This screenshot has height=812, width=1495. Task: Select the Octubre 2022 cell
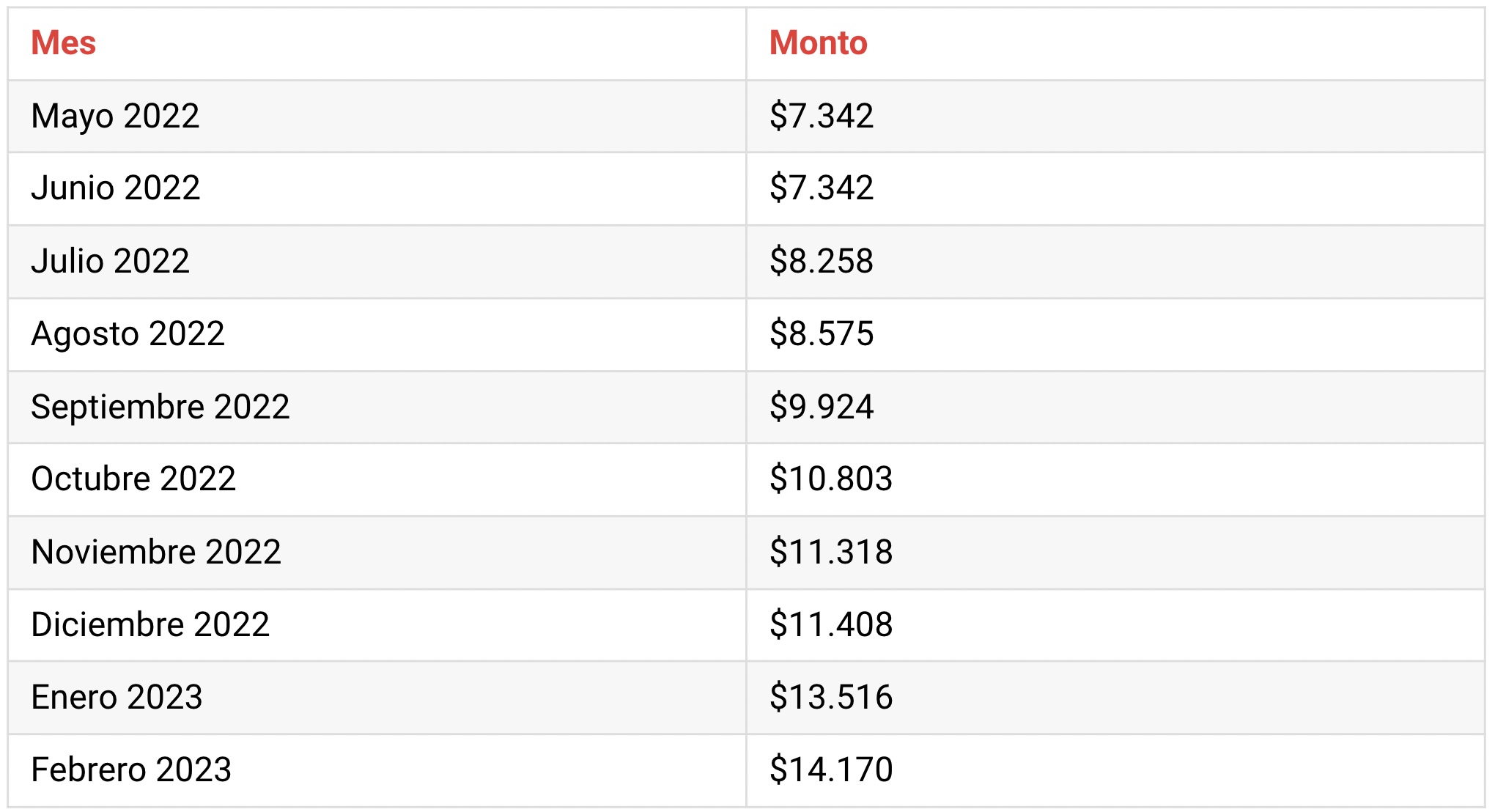point(377,479)
